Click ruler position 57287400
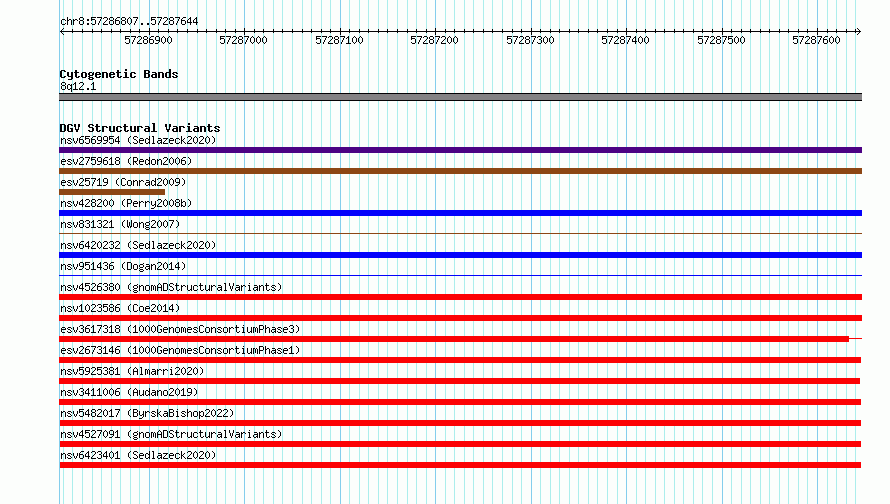Screen dimensions: 890x504 click(625, 40)
